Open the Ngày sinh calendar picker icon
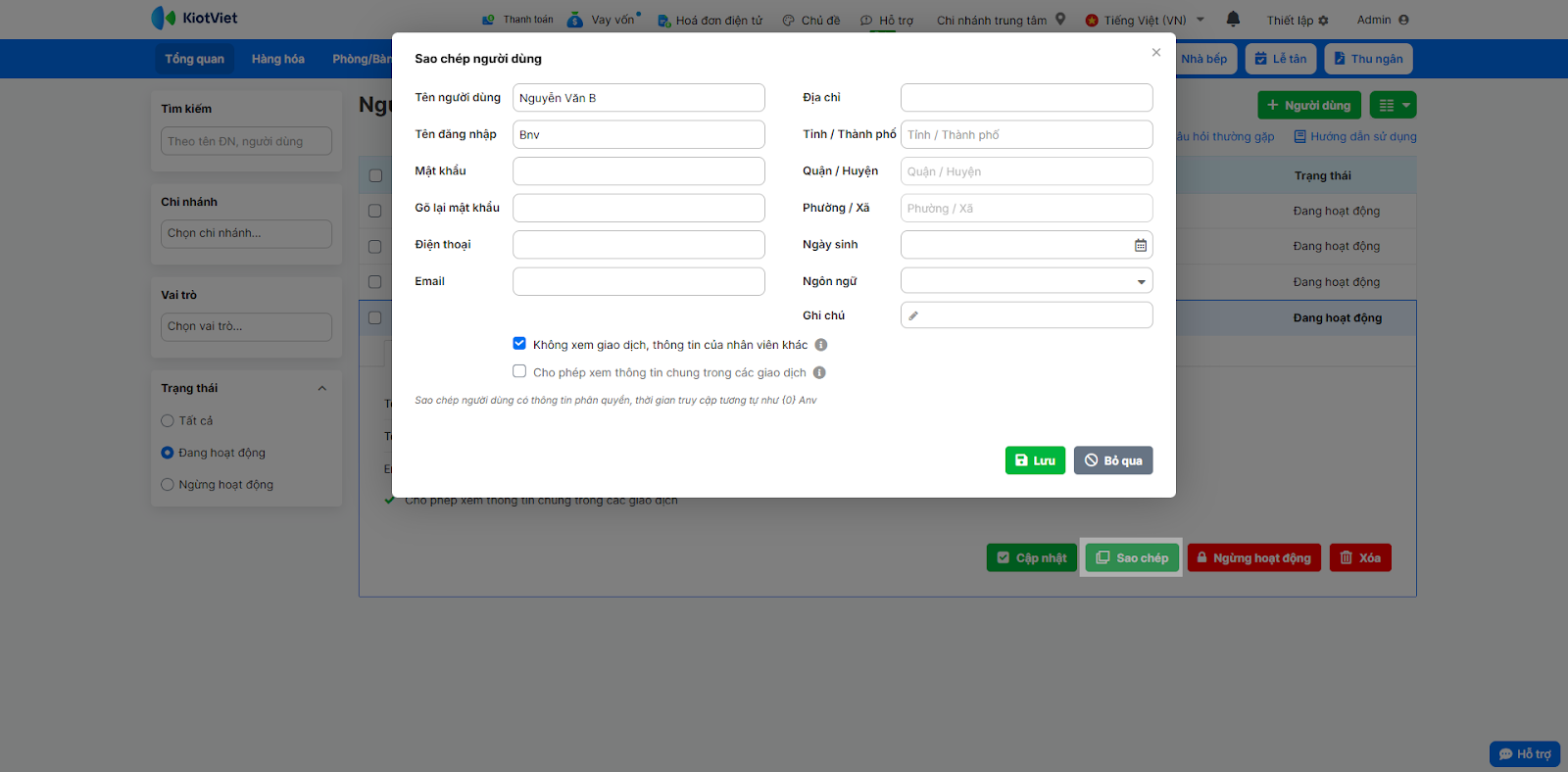1568x772 pixels. 1141,245
